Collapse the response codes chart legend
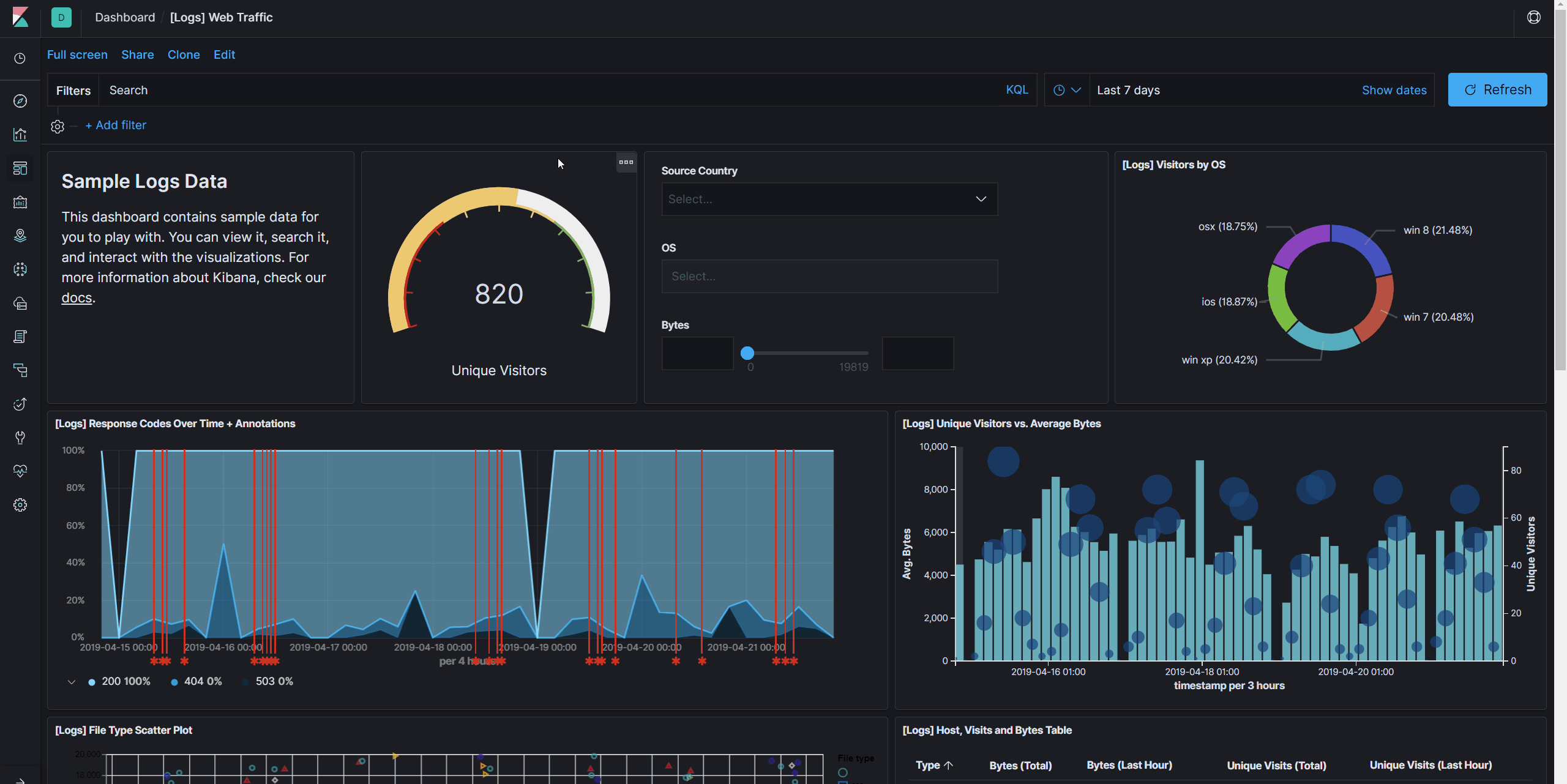The width and height of the screenshot is (1567, 784). 72,682
